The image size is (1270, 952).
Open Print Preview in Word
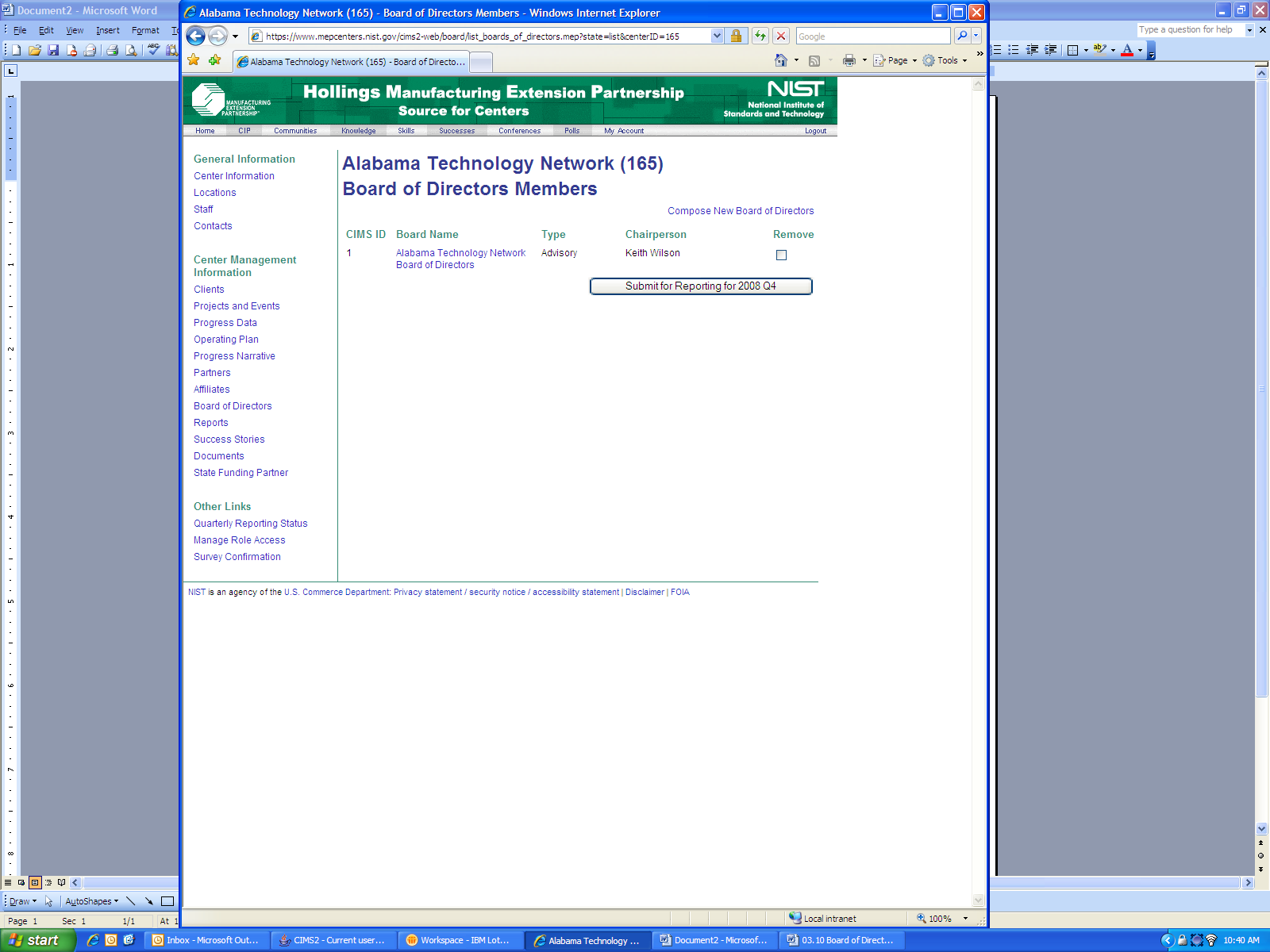(131, 50)
